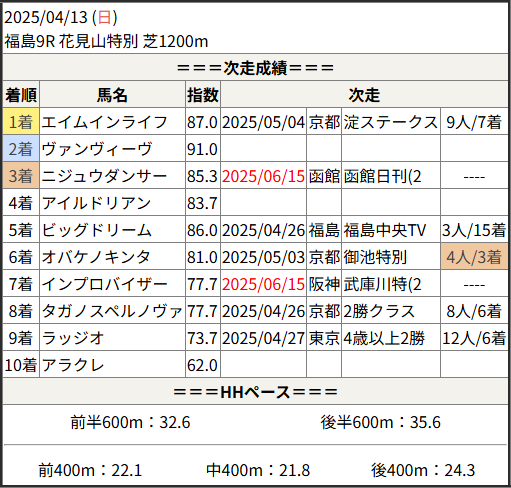
Task: Select the 前半600m:32.6 pace value
Action: point(130,422)
